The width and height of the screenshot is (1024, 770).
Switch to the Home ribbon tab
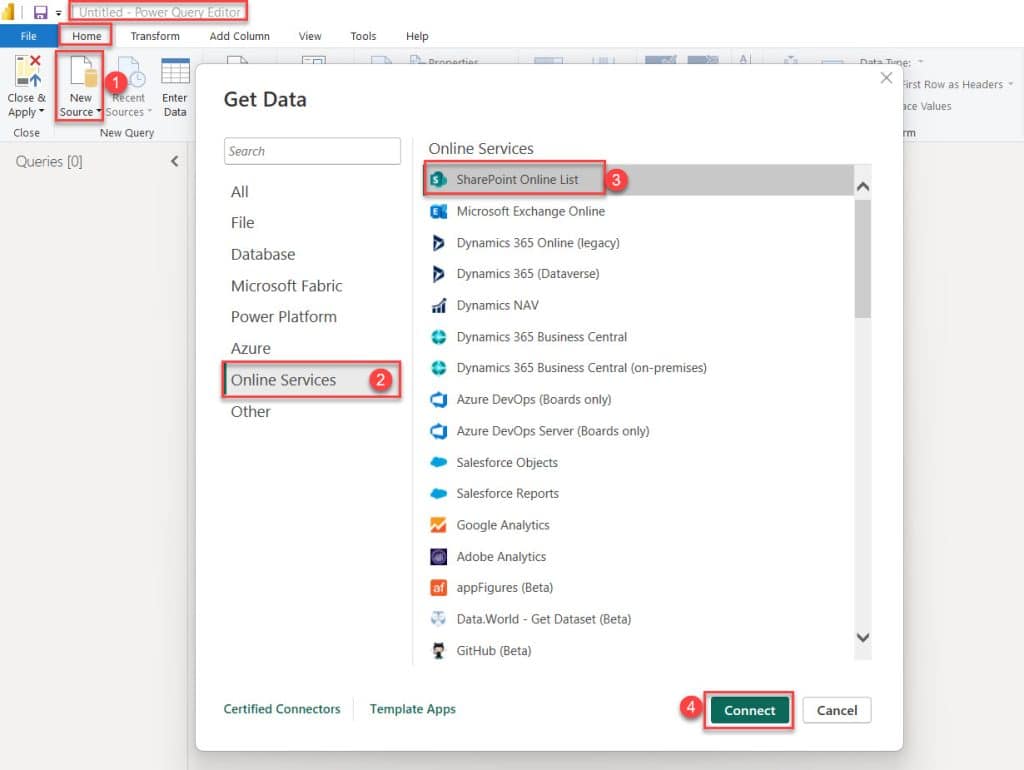coord(86,36)
